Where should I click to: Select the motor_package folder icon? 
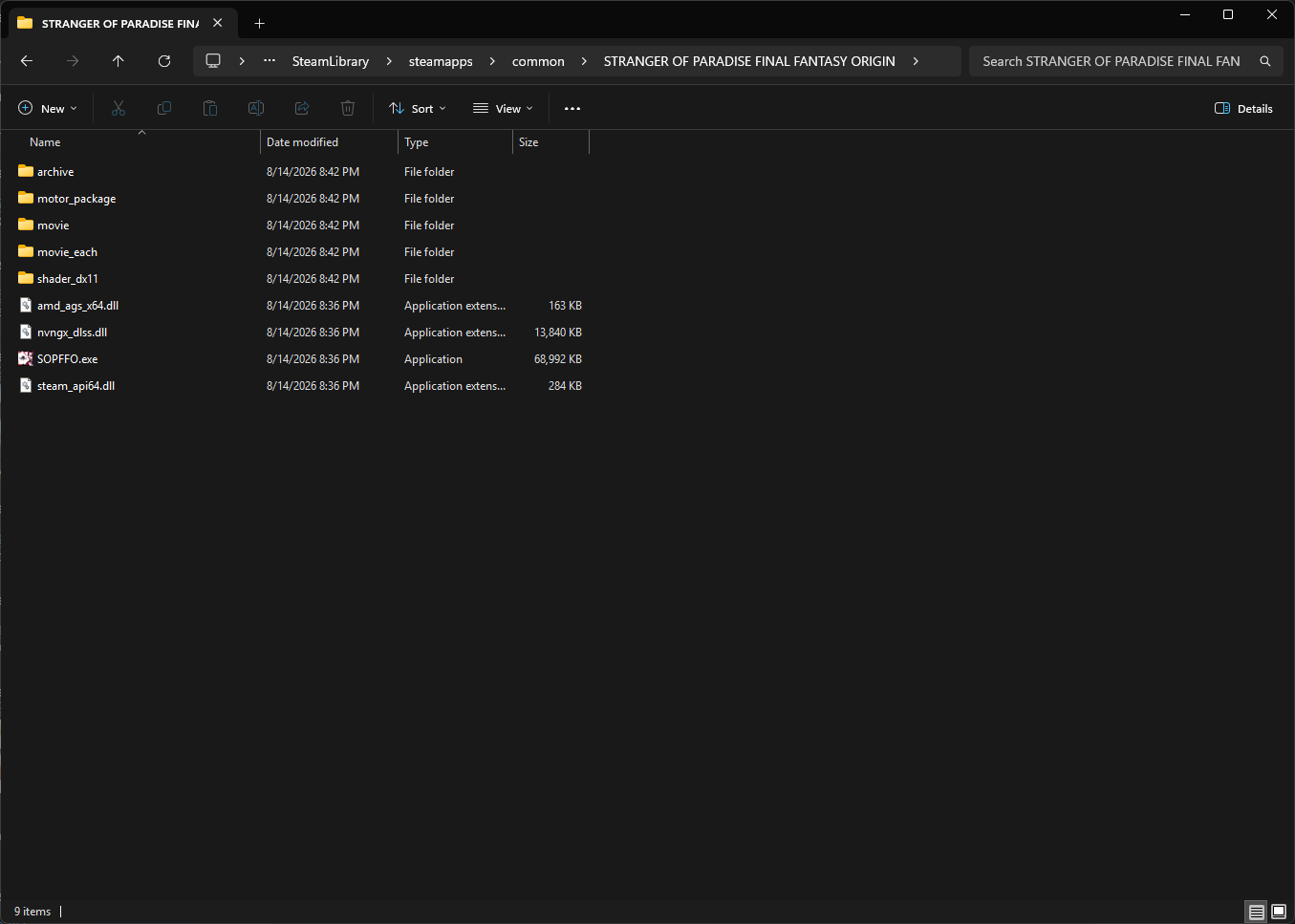[26, 199]
